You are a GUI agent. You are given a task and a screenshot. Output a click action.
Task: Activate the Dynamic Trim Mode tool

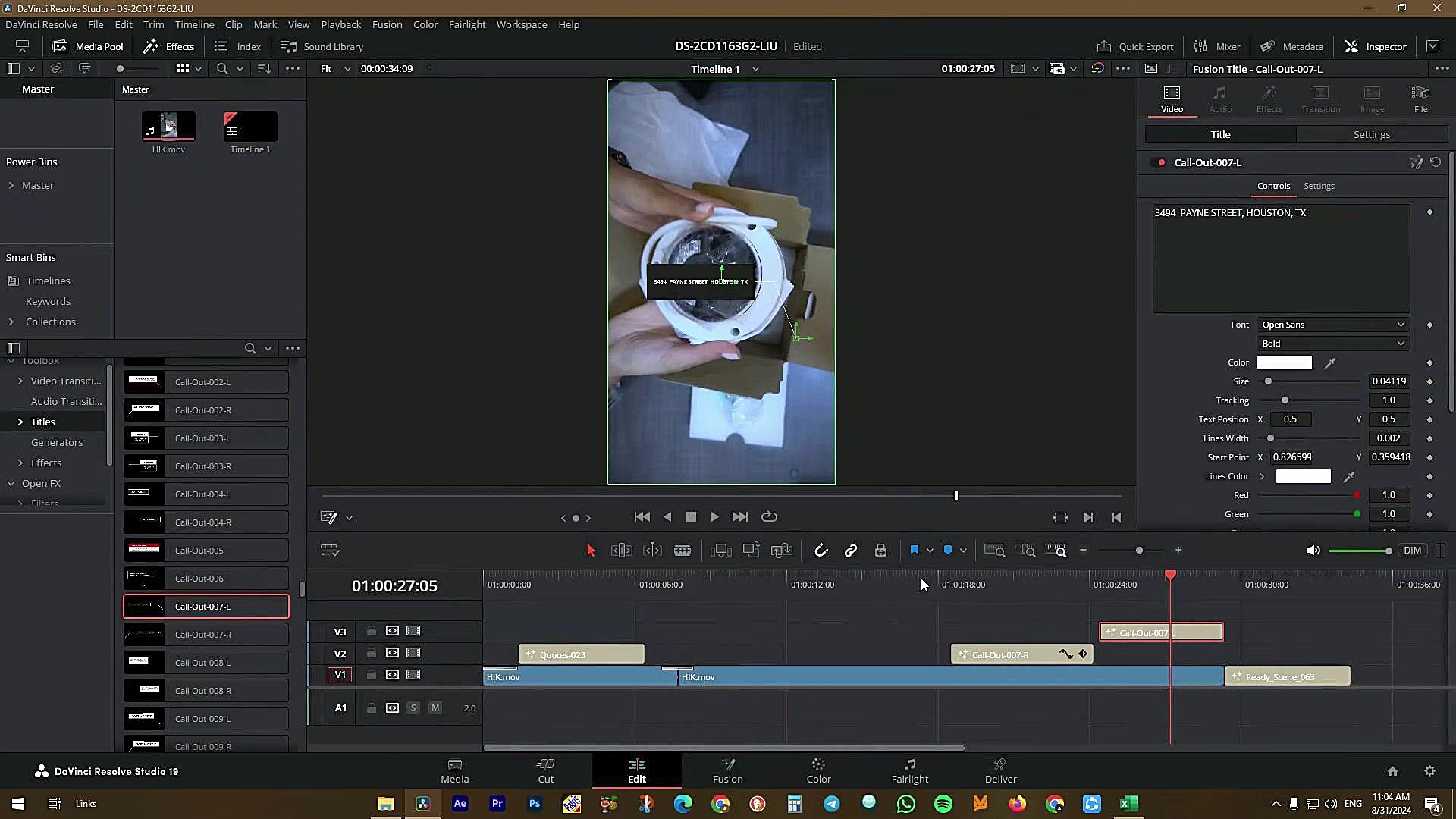[652, 551]
